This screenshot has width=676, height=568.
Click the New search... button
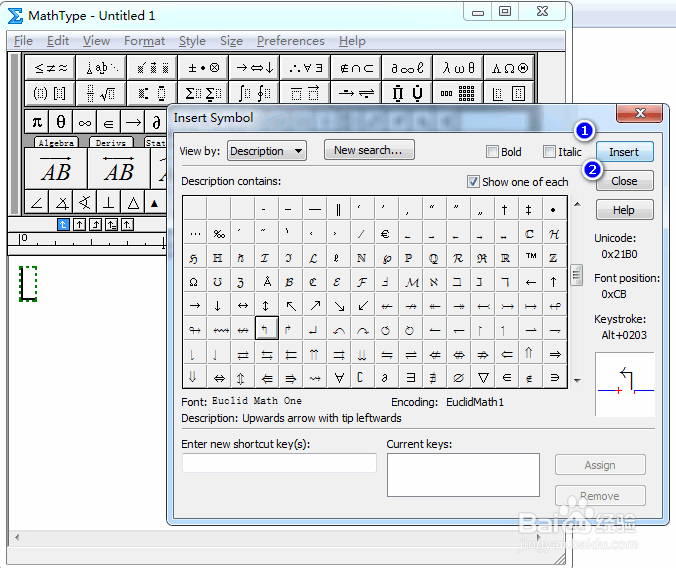coord(369,150)
